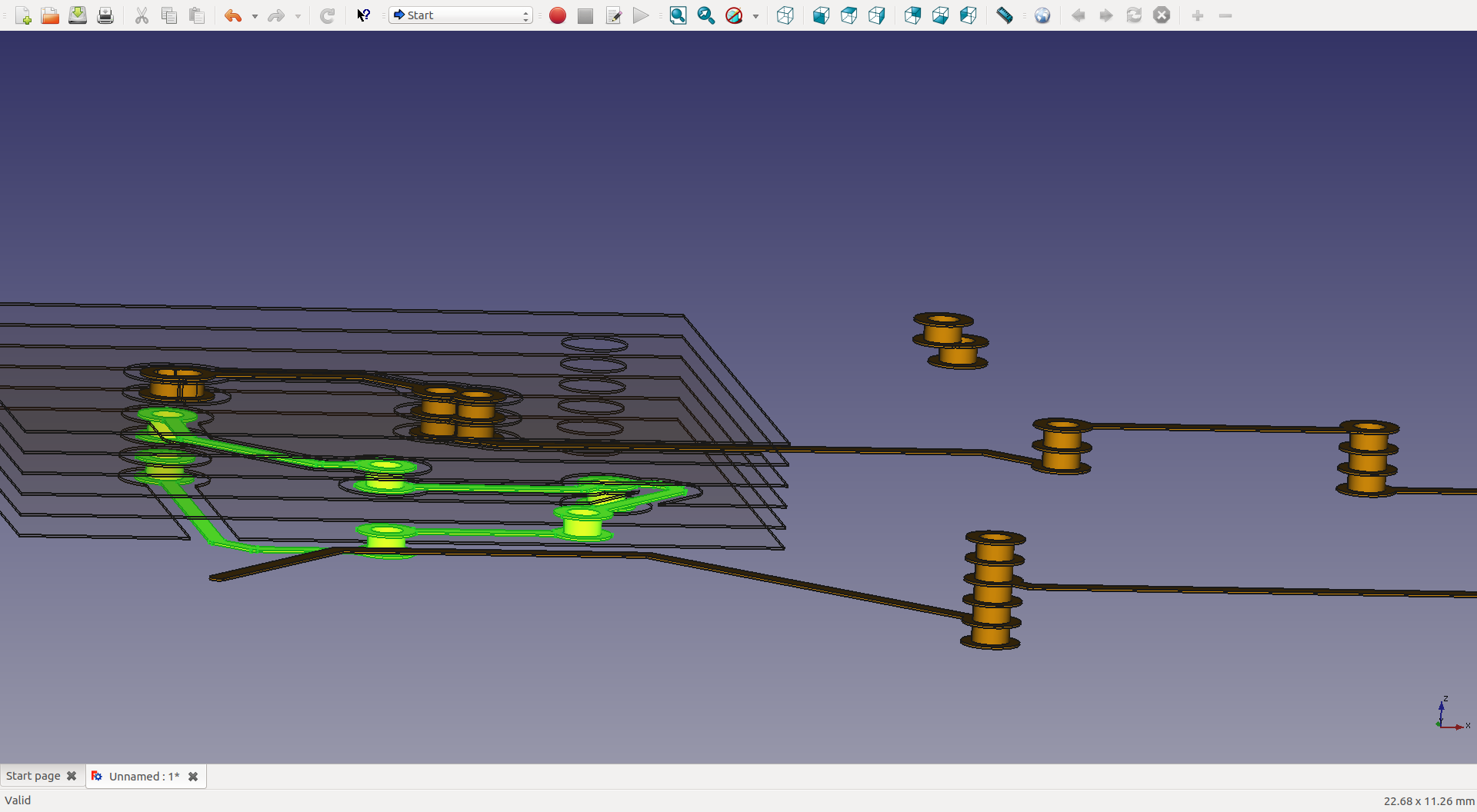Set view to right
This screenshot has width=1477, height=812.
[x=876, y=15]
